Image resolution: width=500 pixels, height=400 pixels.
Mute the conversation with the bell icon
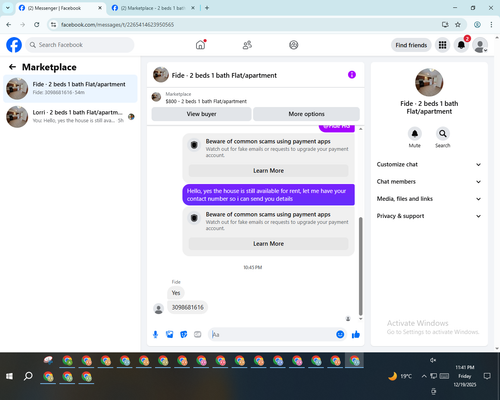(x=415, y=134)
